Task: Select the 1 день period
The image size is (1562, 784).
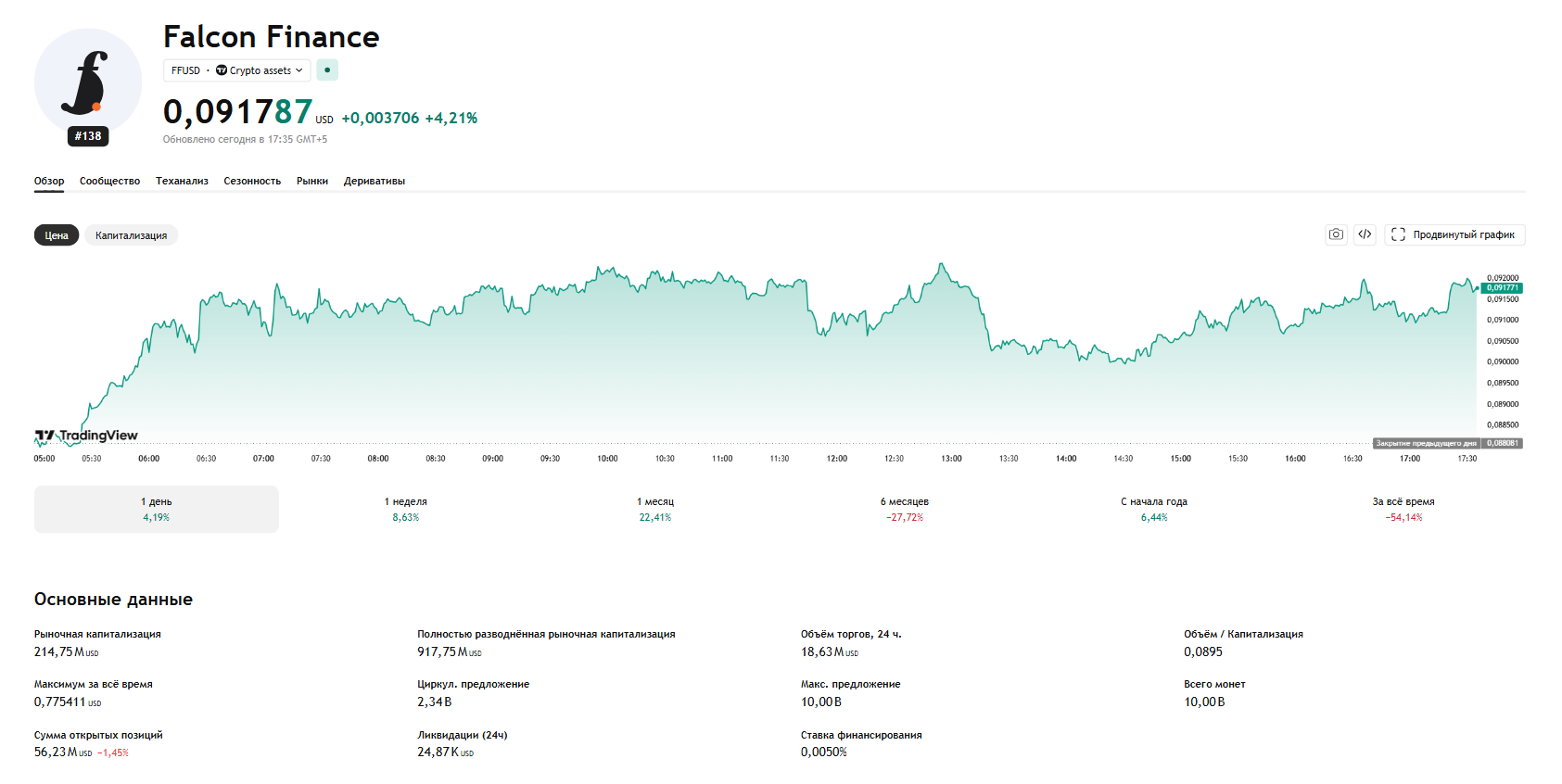Action: pos(157,509)
